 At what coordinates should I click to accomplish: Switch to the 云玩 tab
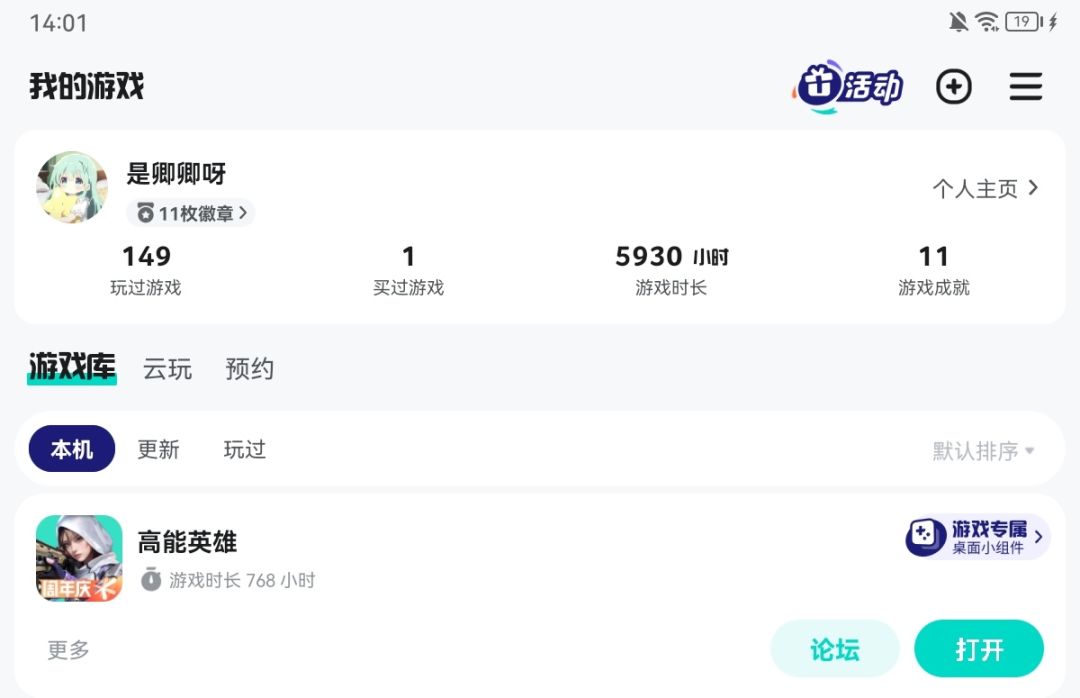tap(167, 369)
